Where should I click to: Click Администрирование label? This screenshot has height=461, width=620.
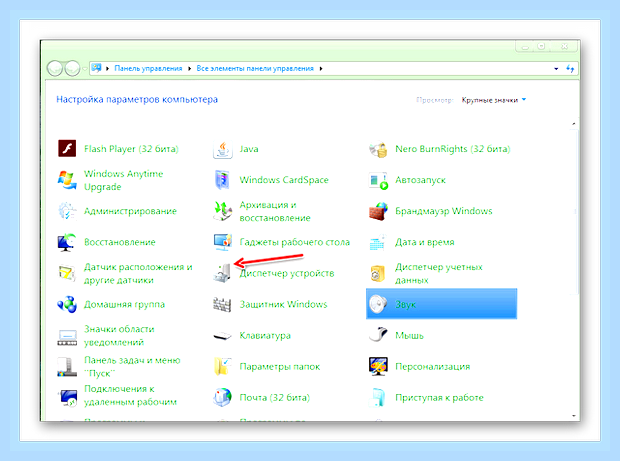130,211
